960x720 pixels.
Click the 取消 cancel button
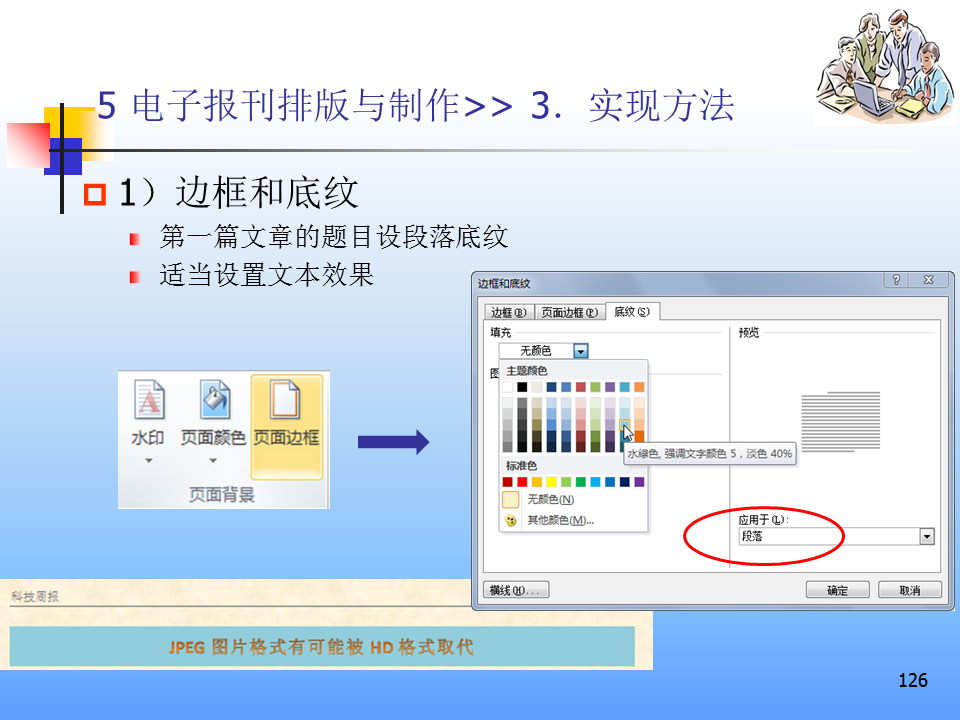[x=910, y=590]
